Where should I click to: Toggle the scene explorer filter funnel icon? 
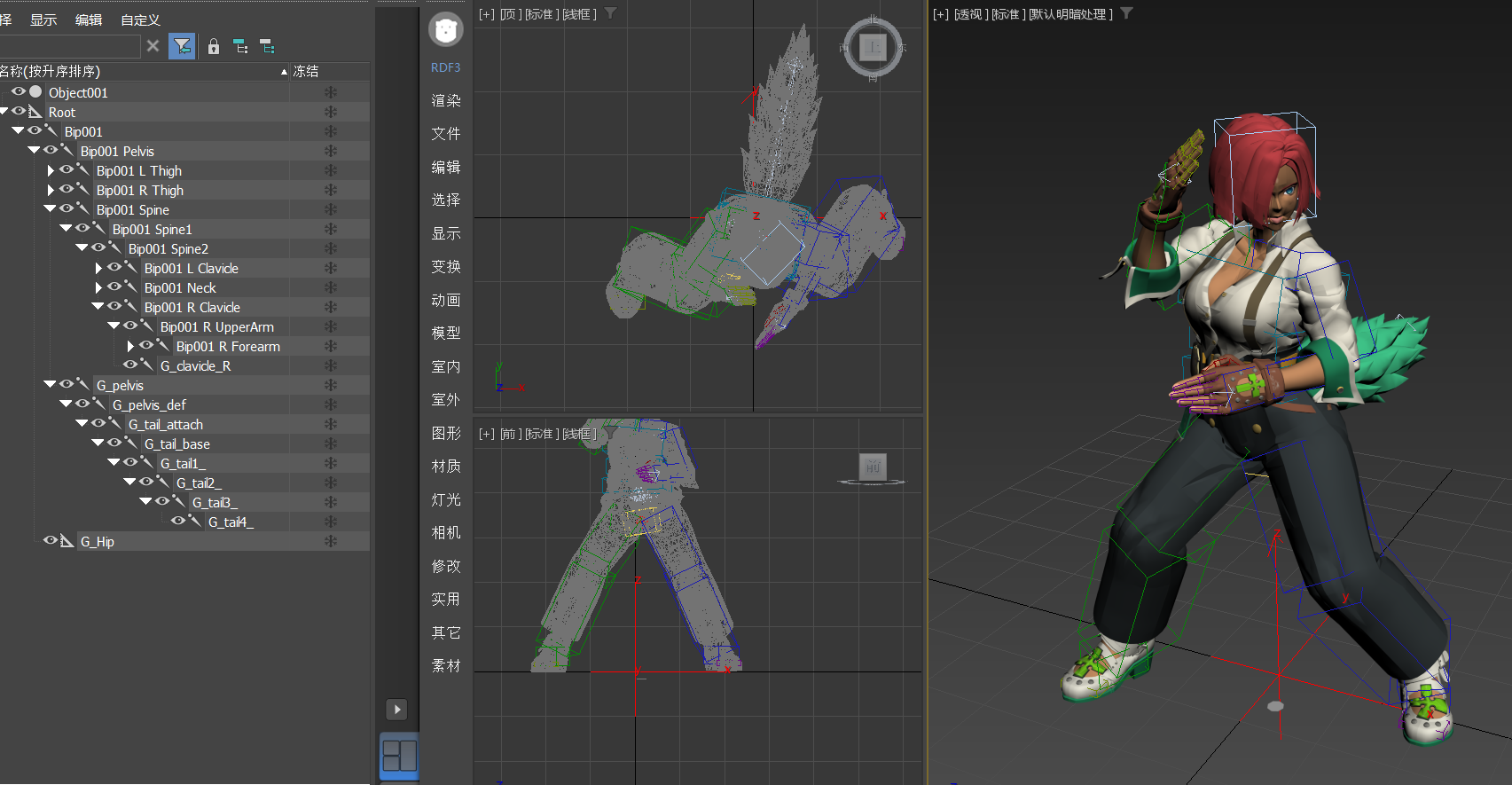[x=182, y=46]
